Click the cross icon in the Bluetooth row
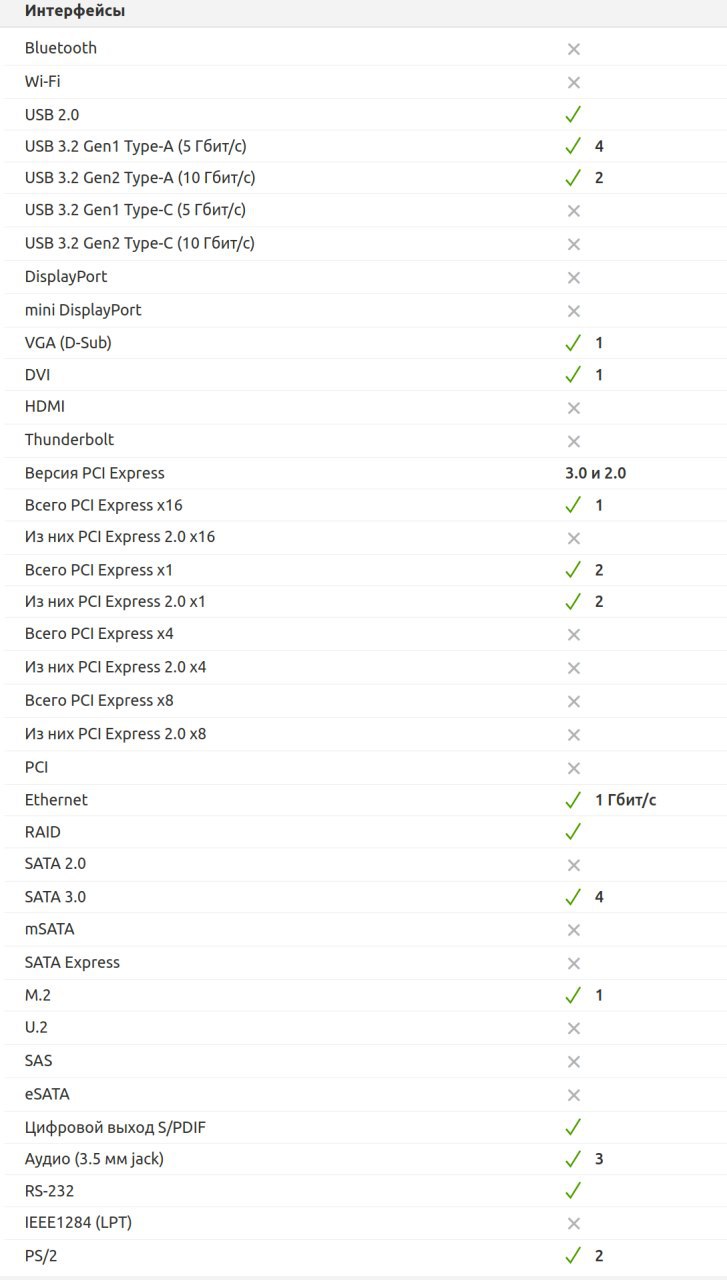 click(x=574, y=48)
